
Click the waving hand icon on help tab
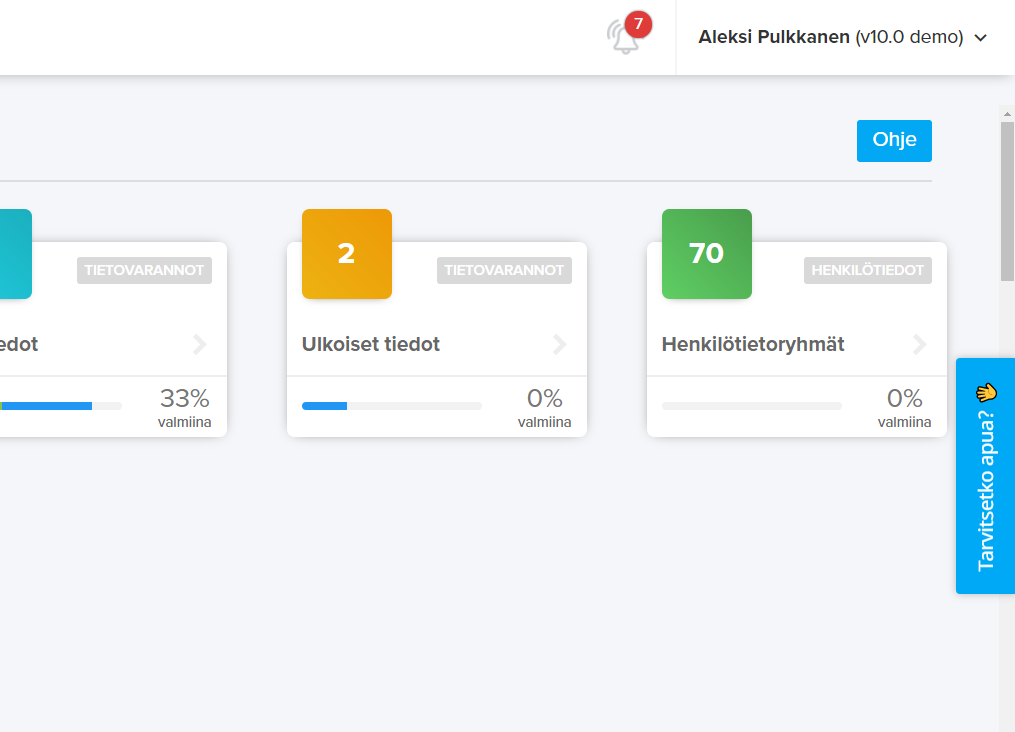[x=986, y=392]
